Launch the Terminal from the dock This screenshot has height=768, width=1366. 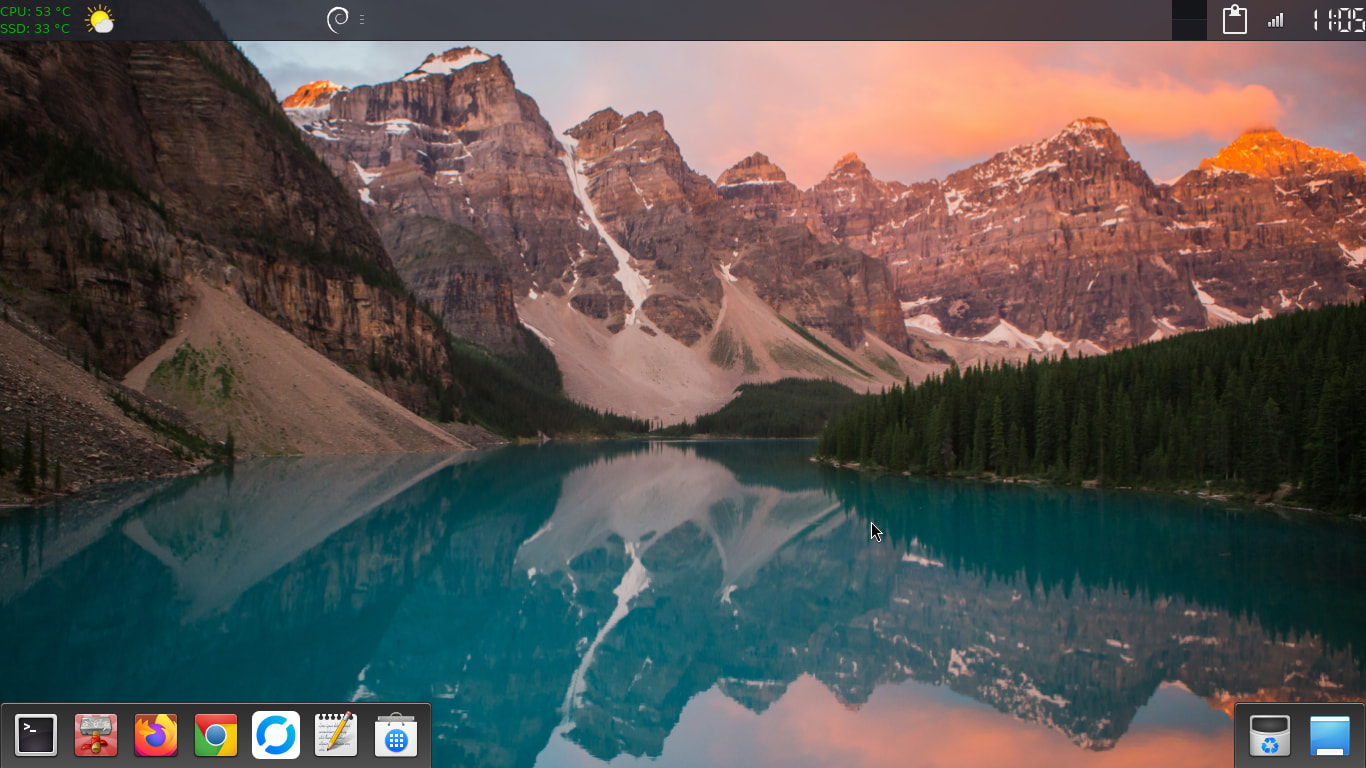pyautogui.click(x=36, y=736)
